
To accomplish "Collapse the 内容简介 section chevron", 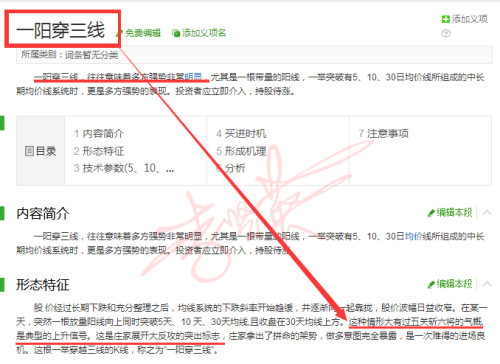I will 487,212.
